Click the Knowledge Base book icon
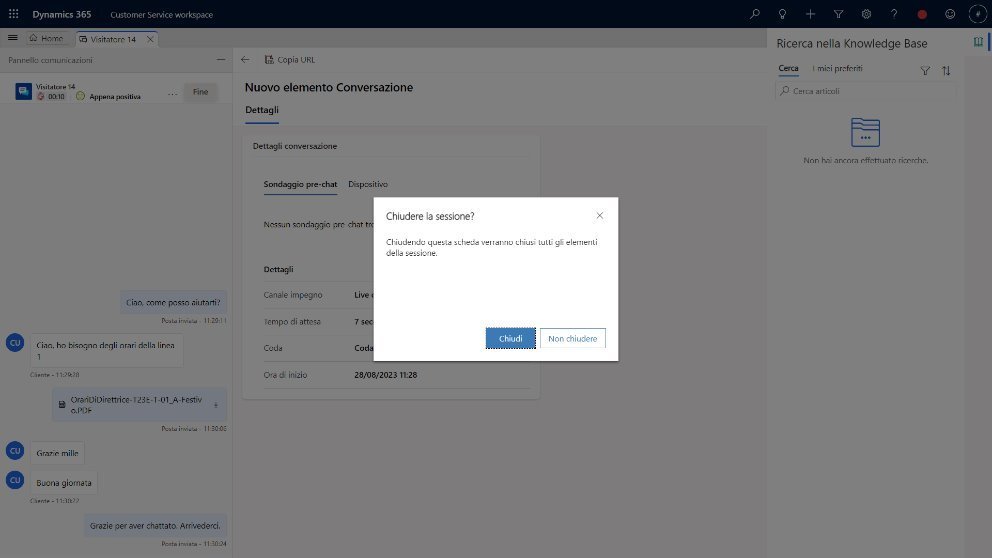 (x=978, y=43)
